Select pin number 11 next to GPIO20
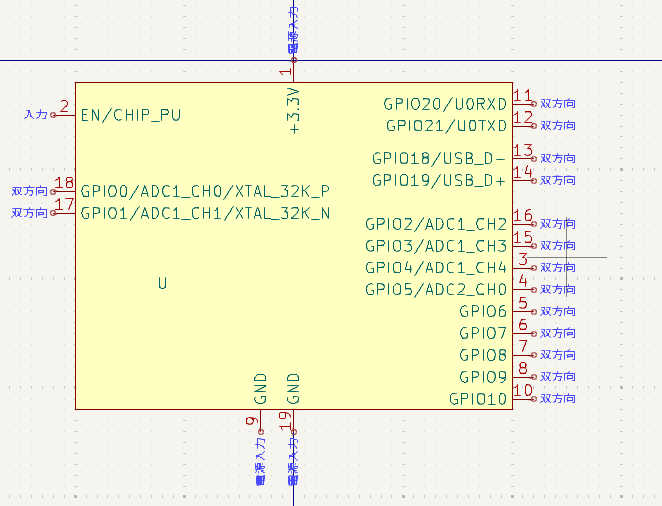662x506 pixels. (x=522, y=96)
